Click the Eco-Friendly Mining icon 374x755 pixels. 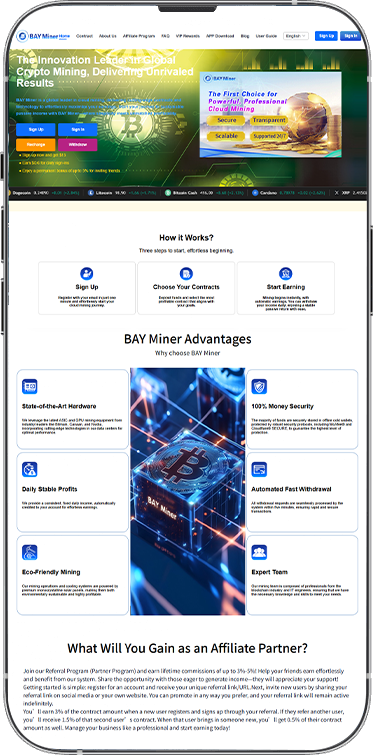[30, 552]
